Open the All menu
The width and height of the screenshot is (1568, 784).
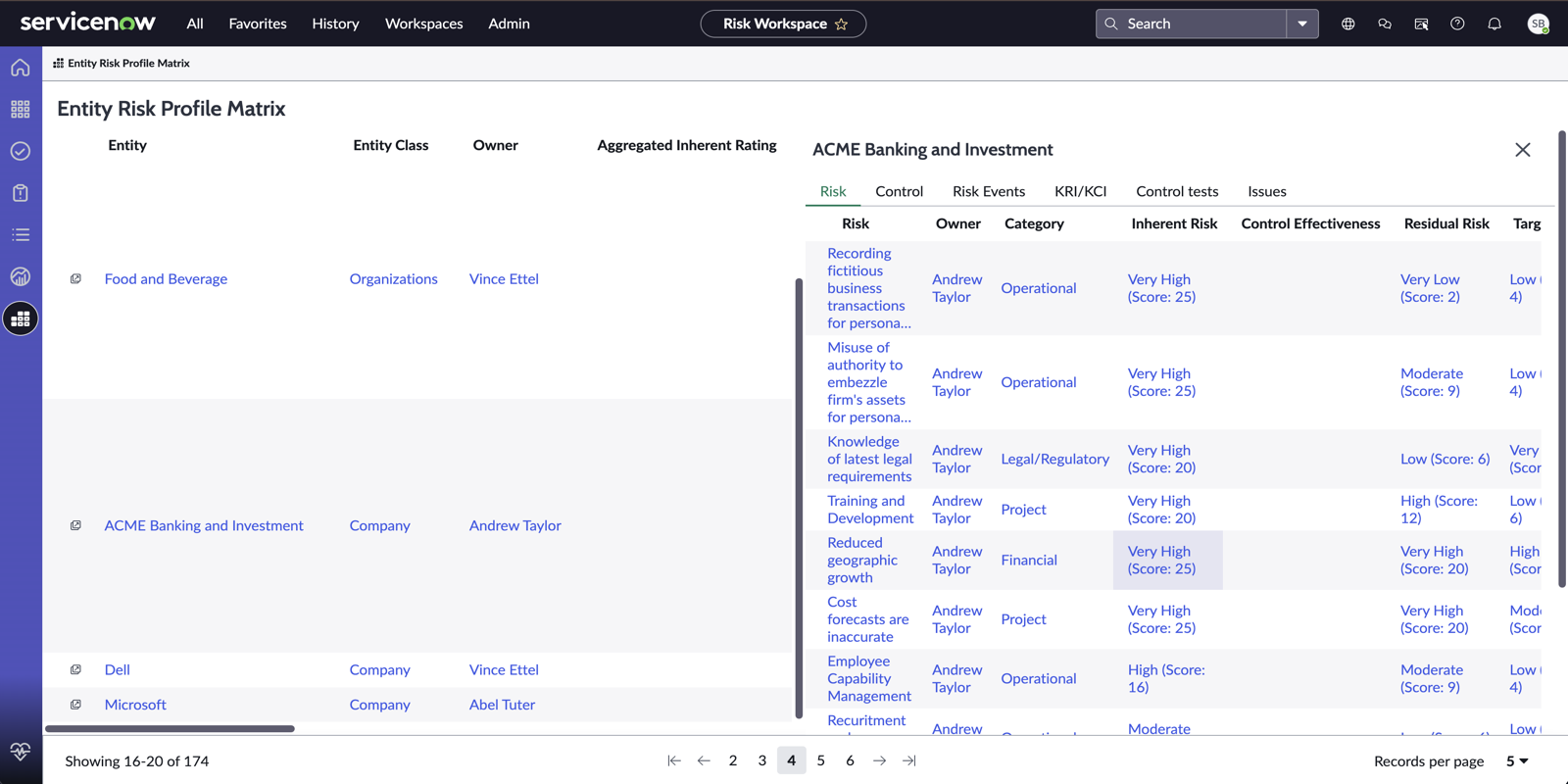coord(195,24)
